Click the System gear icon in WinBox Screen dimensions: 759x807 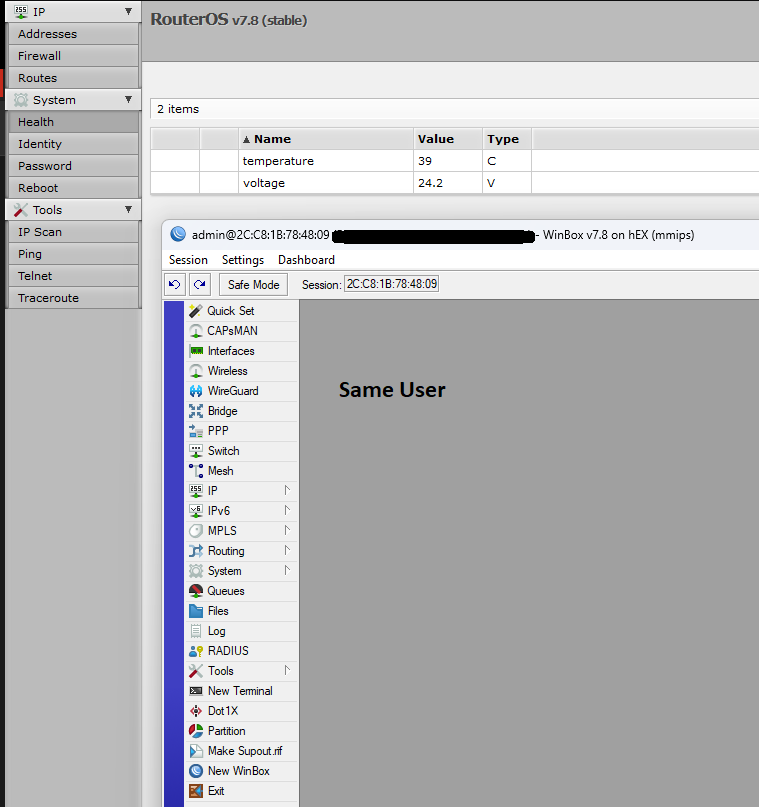(x=196, y=571)
